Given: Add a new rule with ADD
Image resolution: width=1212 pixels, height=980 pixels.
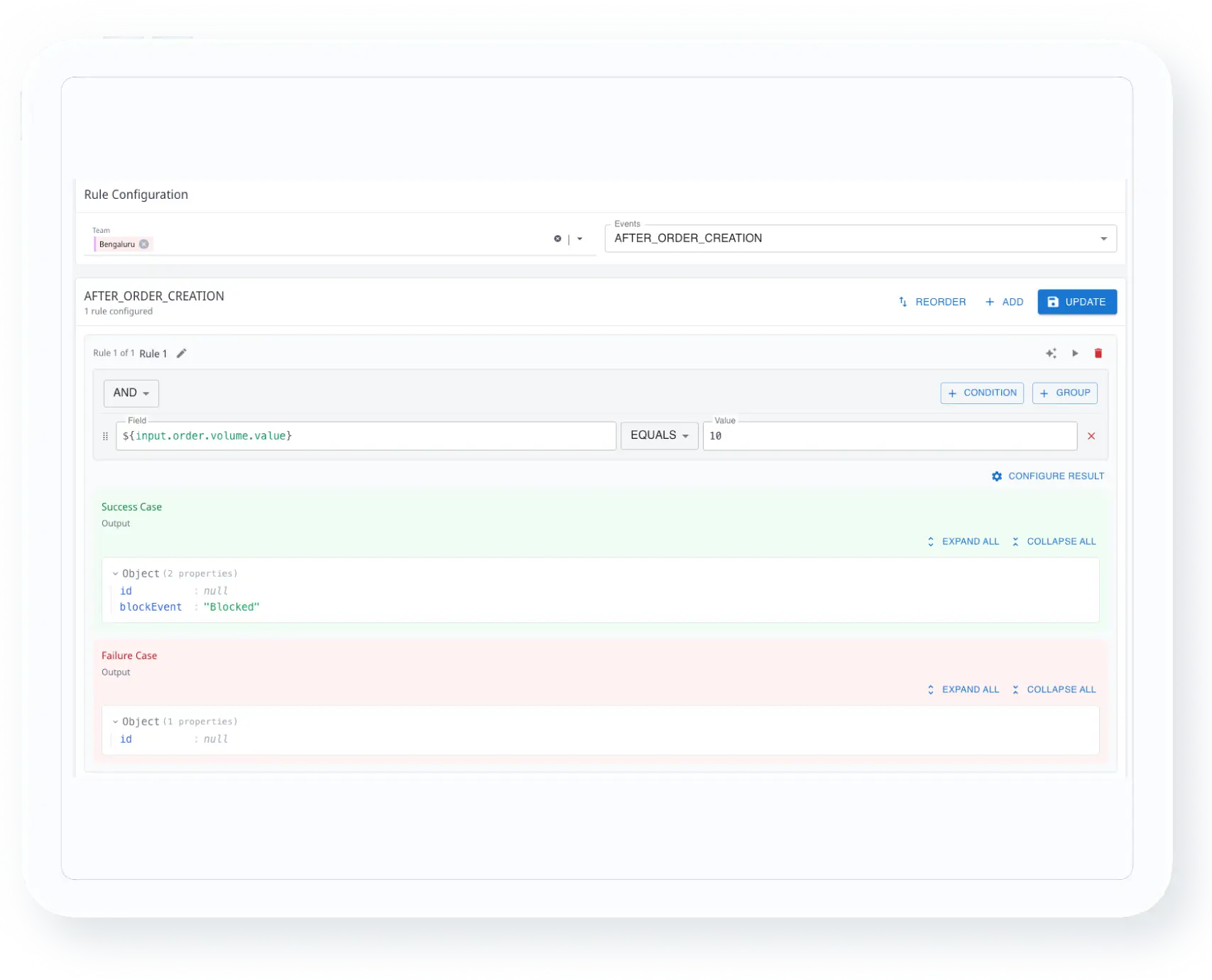Looking at the screenshot, I should point(1004,302).
